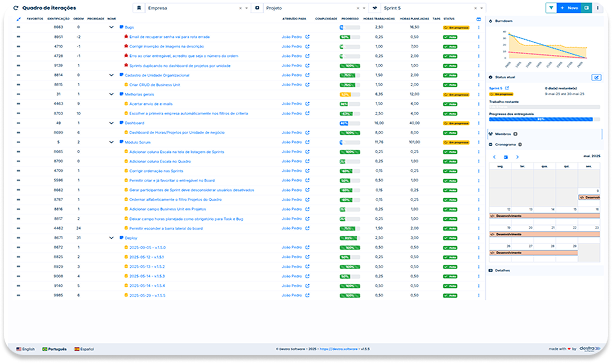Click progress bar of Melhorias gerais row
Viewport: 612px width, 363px height.
[x=350, y=94]
